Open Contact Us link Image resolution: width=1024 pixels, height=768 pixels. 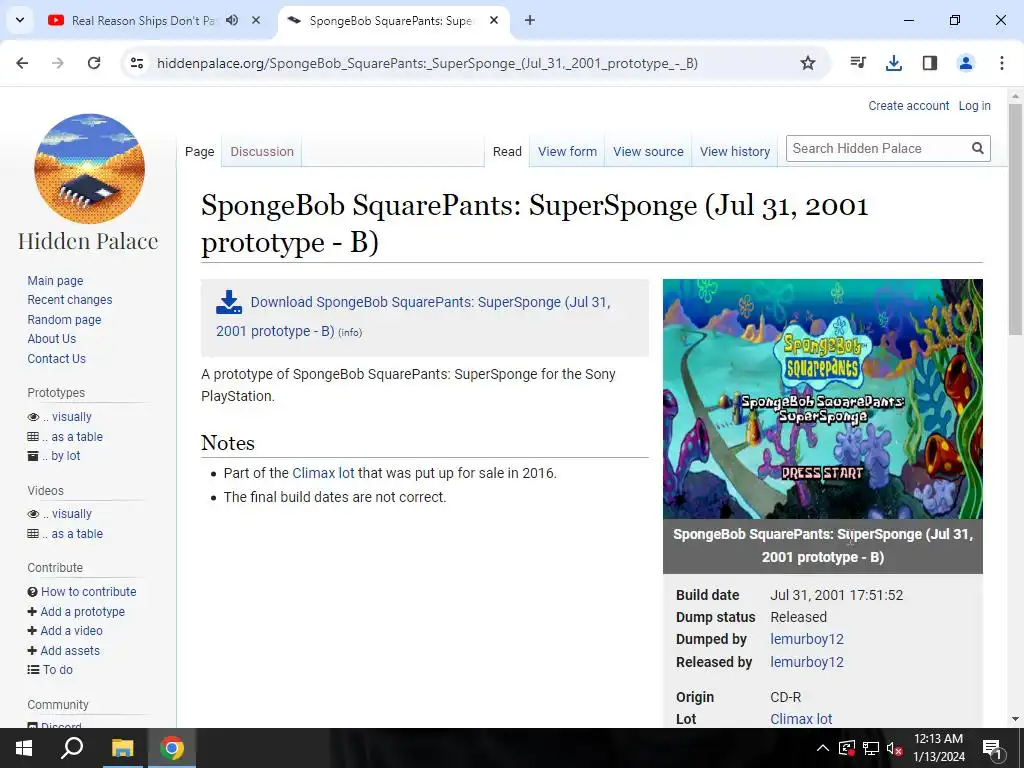click(x=56, y=359)
